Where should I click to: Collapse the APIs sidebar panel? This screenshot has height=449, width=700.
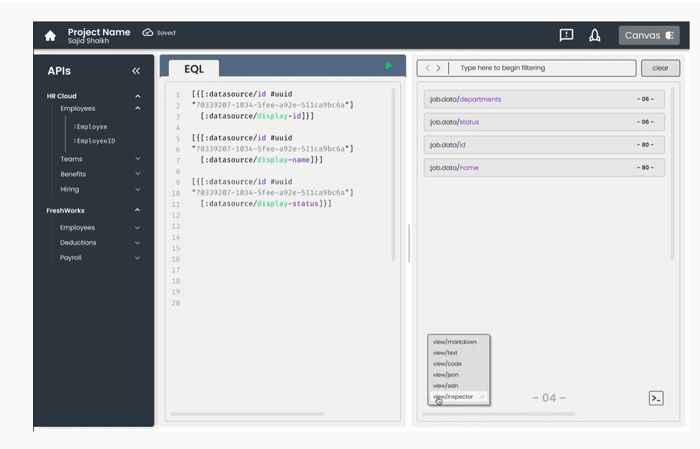click(136, 71)
